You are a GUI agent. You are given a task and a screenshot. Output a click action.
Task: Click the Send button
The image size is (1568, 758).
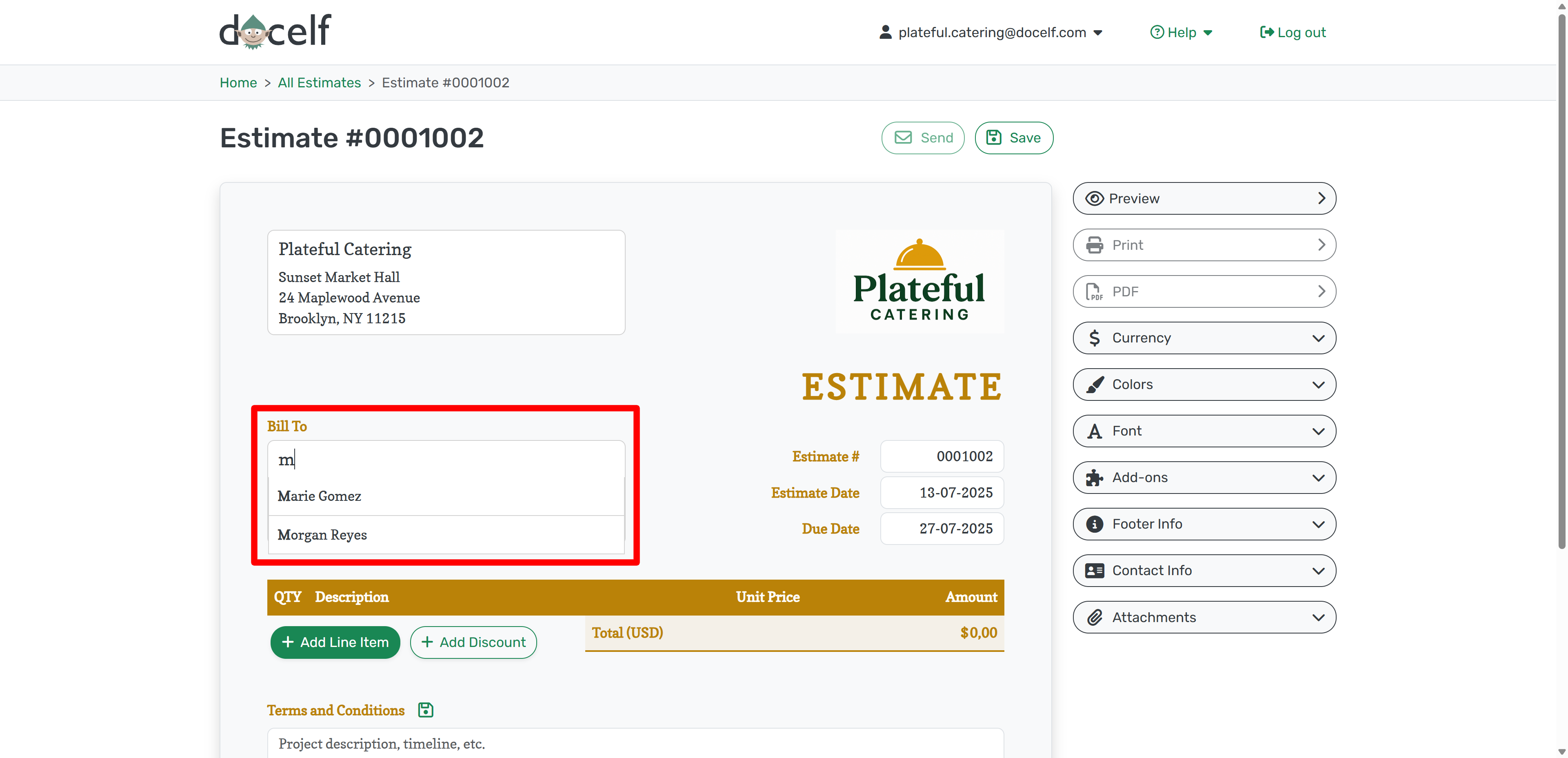[923, 138]
